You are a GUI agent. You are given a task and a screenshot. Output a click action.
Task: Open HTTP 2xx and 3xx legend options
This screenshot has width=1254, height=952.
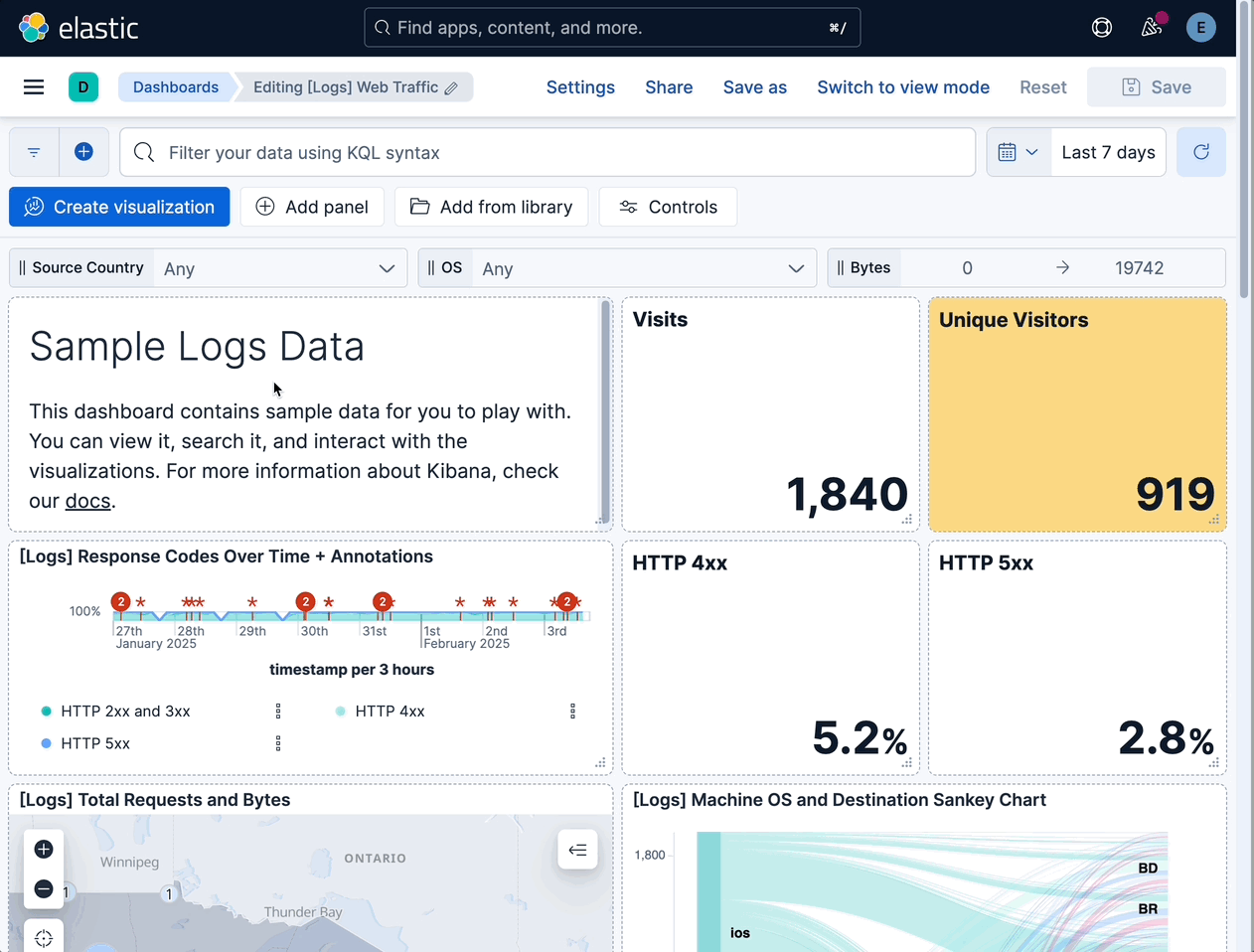point(278,712)
